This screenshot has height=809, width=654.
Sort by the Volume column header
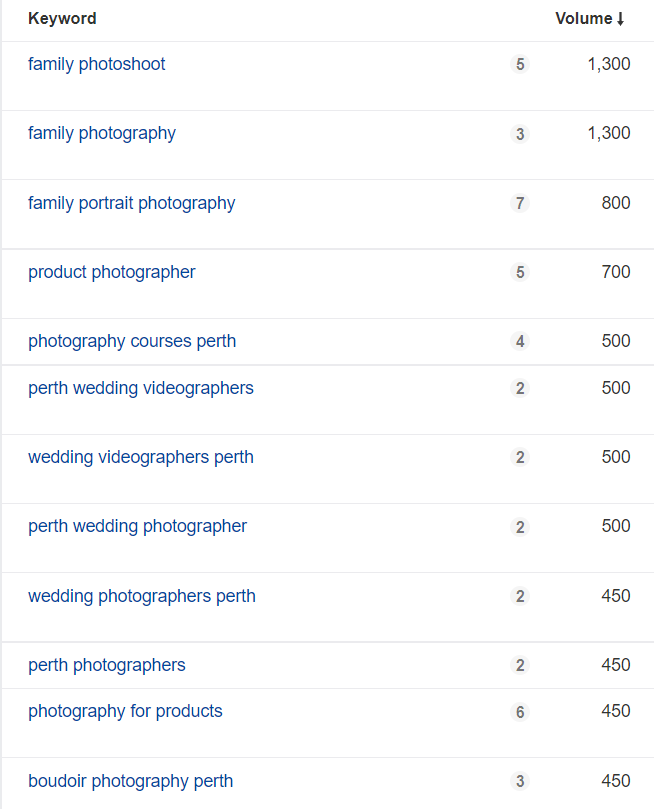tap(584, 19)
